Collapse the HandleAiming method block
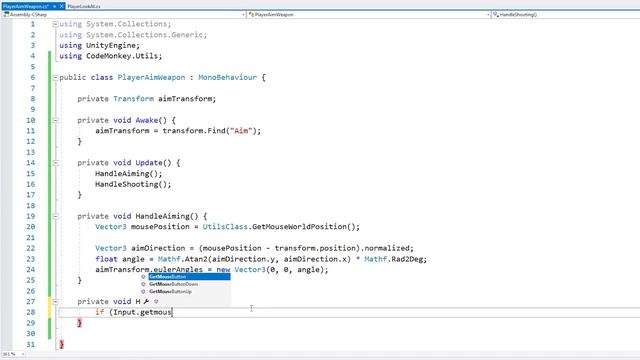This screenshot has height=360, width=640. [56, 216]
